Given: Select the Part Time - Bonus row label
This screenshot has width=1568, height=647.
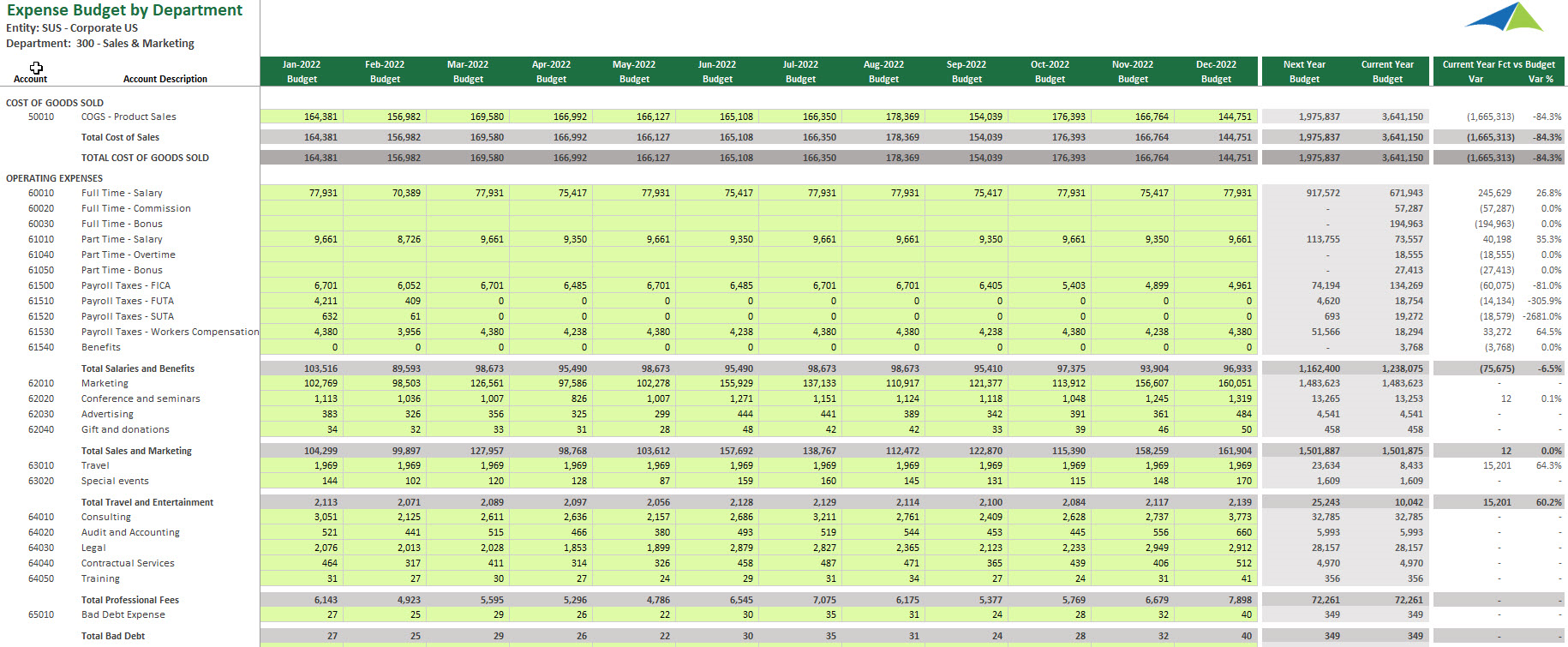Looking at the screenshot, I should (x=122, y=270).
